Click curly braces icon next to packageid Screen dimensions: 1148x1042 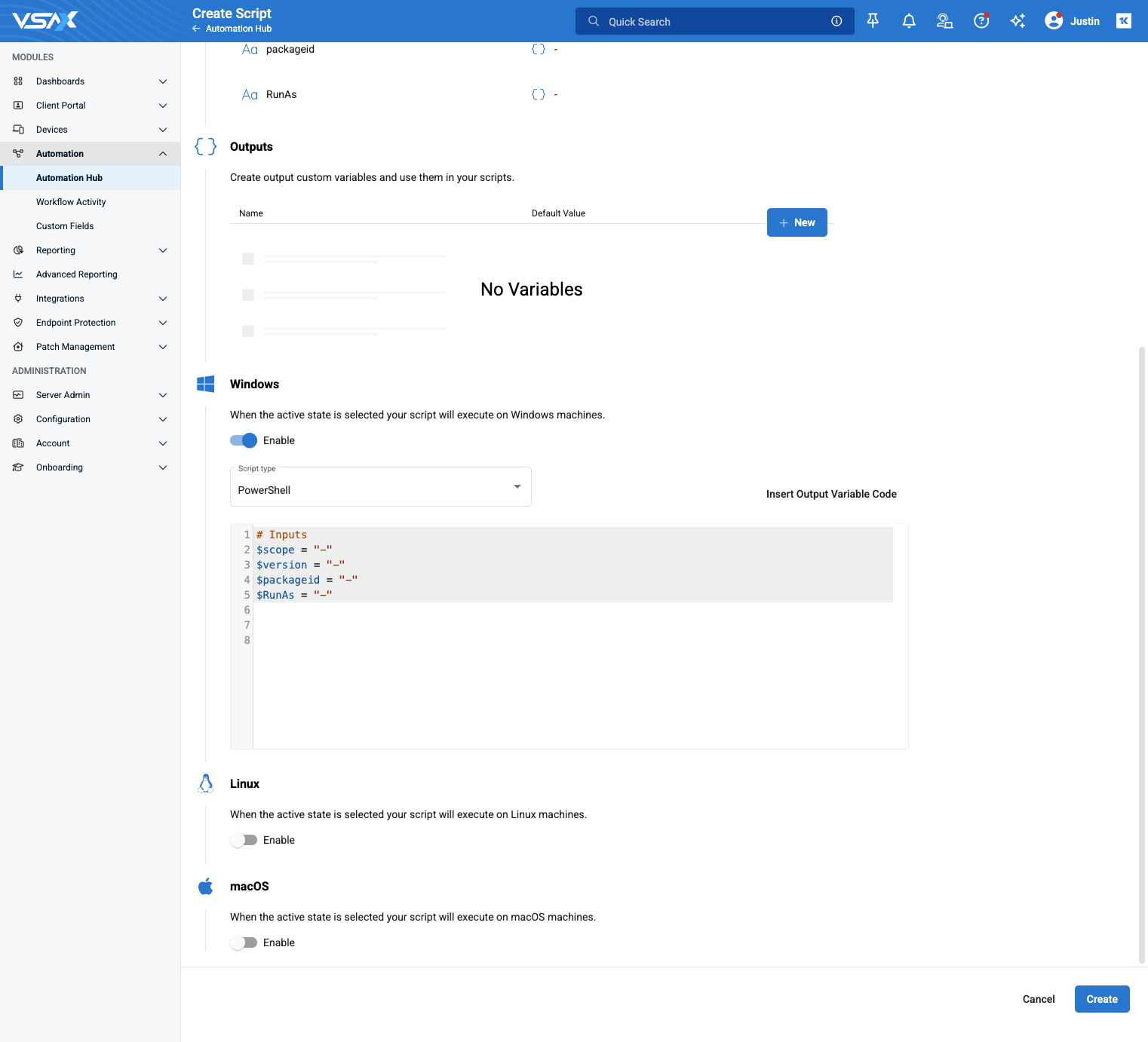[539, 49]
